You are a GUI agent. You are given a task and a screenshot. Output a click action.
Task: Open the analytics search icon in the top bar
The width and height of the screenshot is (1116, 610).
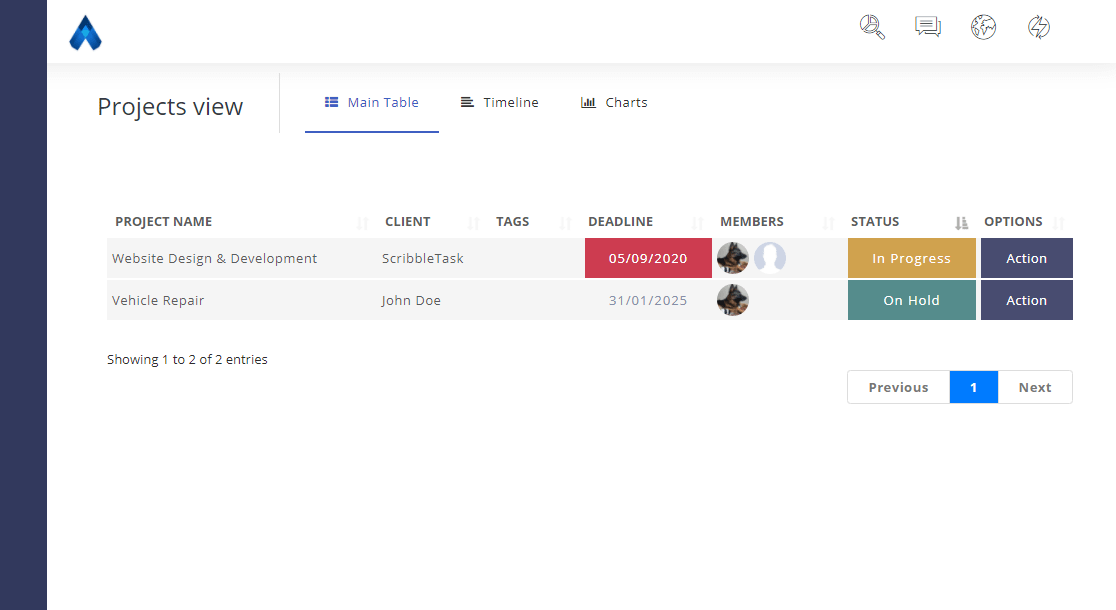click(x=871, y=27)
